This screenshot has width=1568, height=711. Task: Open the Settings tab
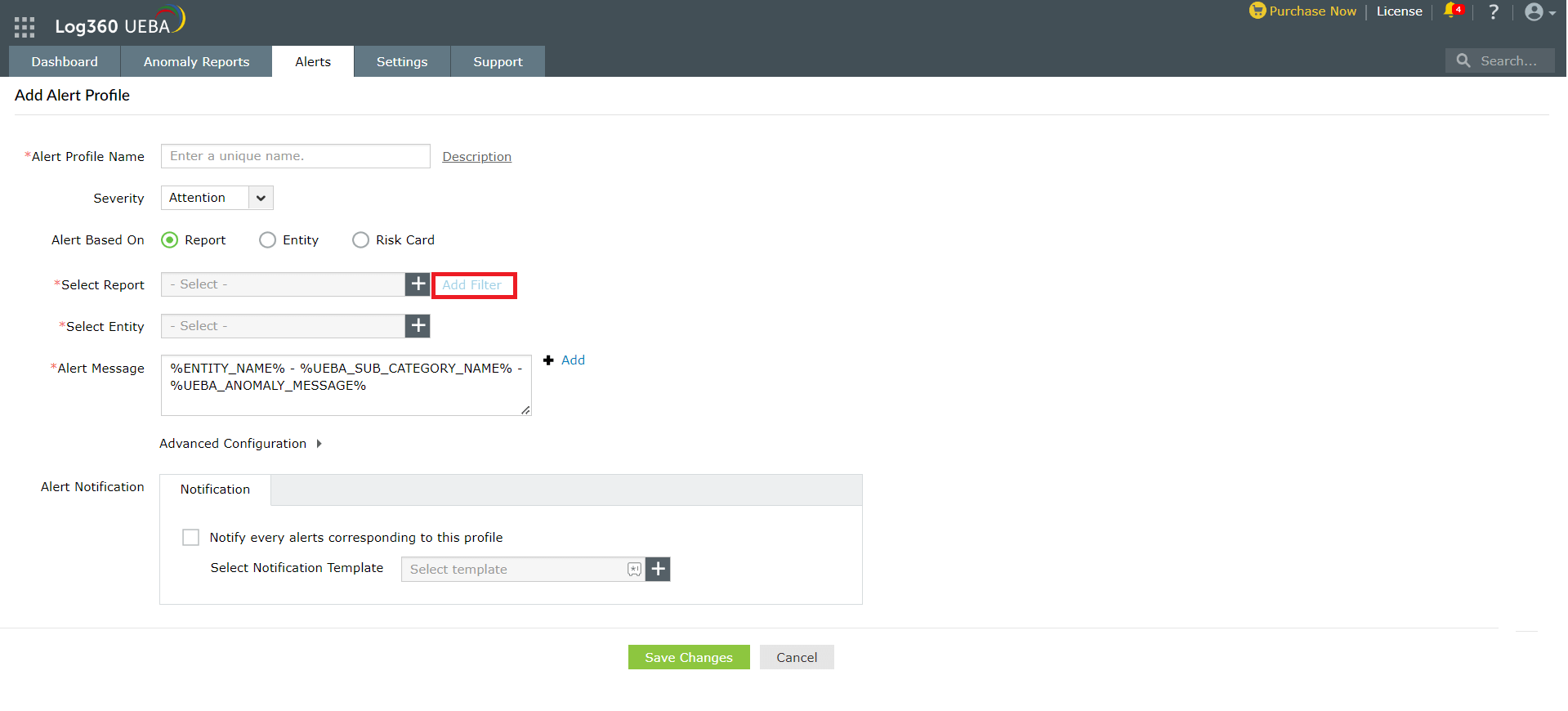coord(402,61)
